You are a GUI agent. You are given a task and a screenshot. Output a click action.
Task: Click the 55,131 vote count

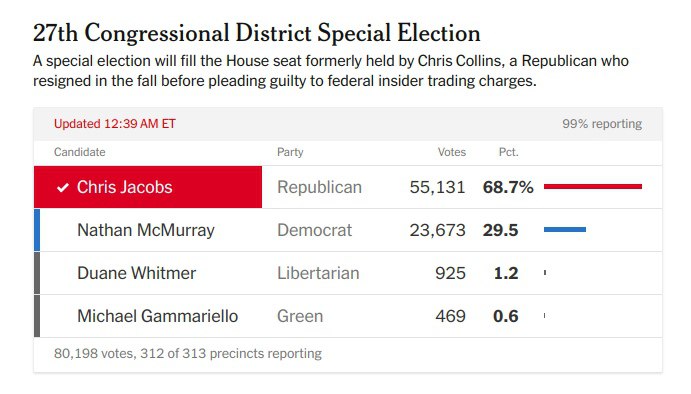pyautogui.click(x=437, y=187)
